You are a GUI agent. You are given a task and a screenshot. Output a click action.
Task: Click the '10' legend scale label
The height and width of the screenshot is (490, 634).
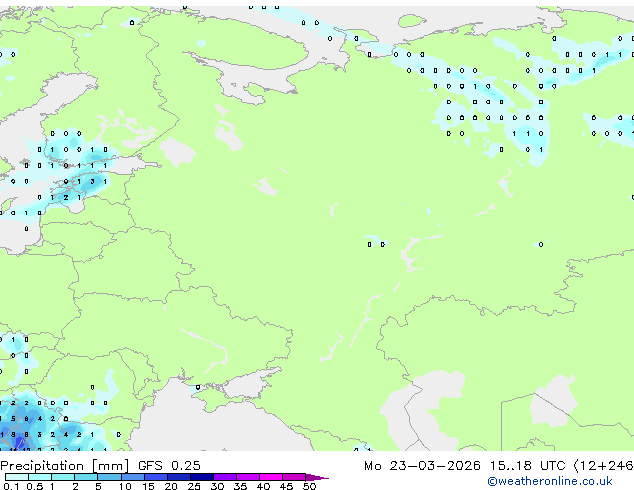click(x=125, y=486)
